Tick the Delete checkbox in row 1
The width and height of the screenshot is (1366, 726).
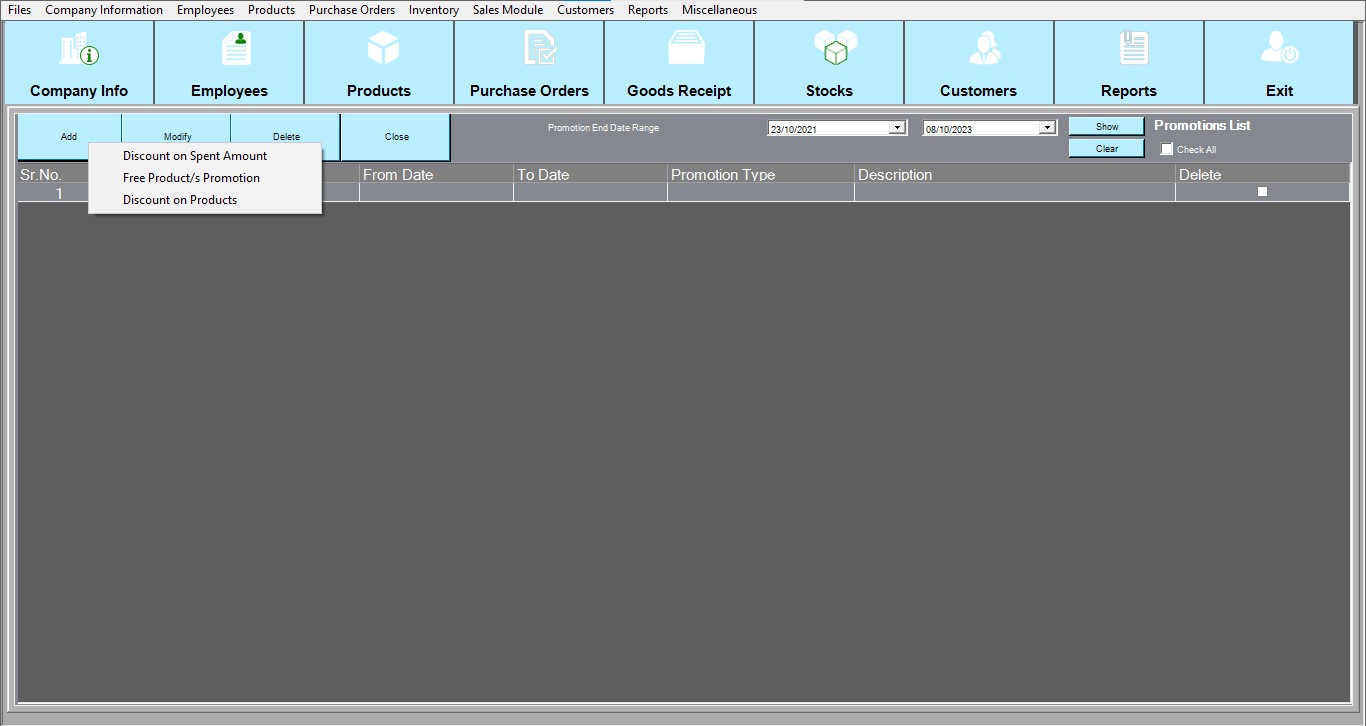(x=1262, y=192)
